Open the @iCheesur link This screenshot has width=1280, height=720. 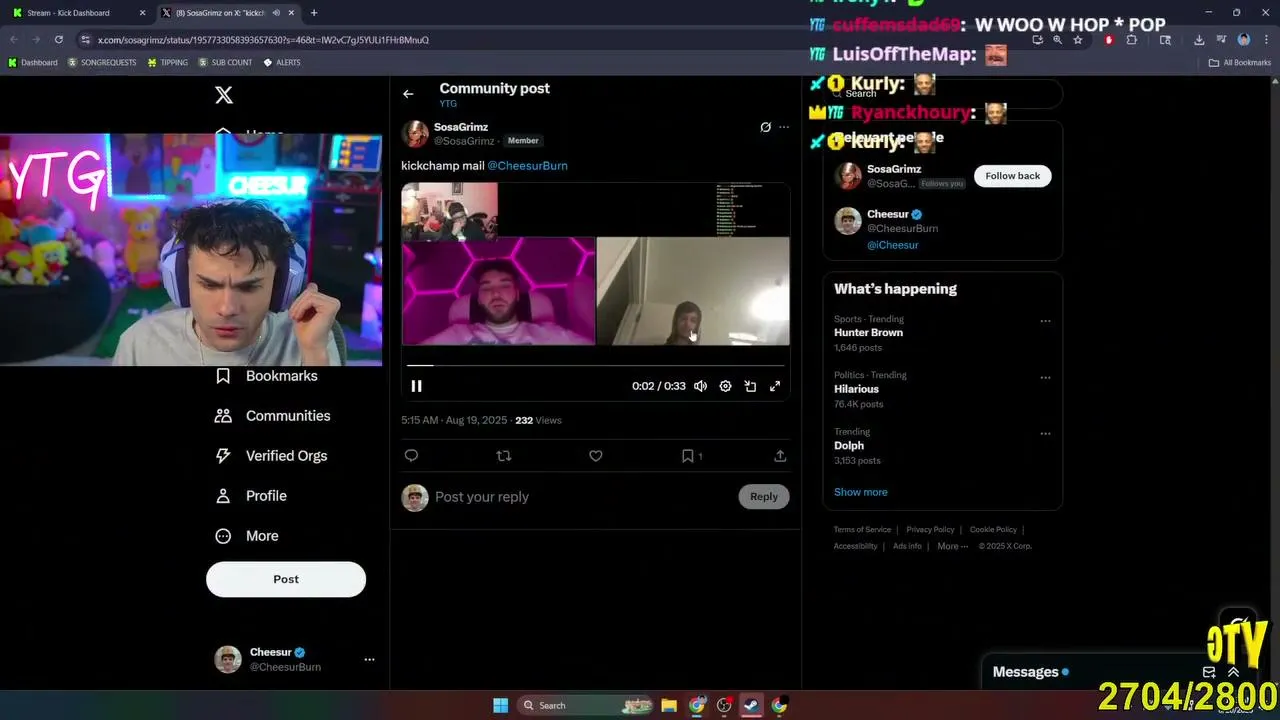pos(893,245)
